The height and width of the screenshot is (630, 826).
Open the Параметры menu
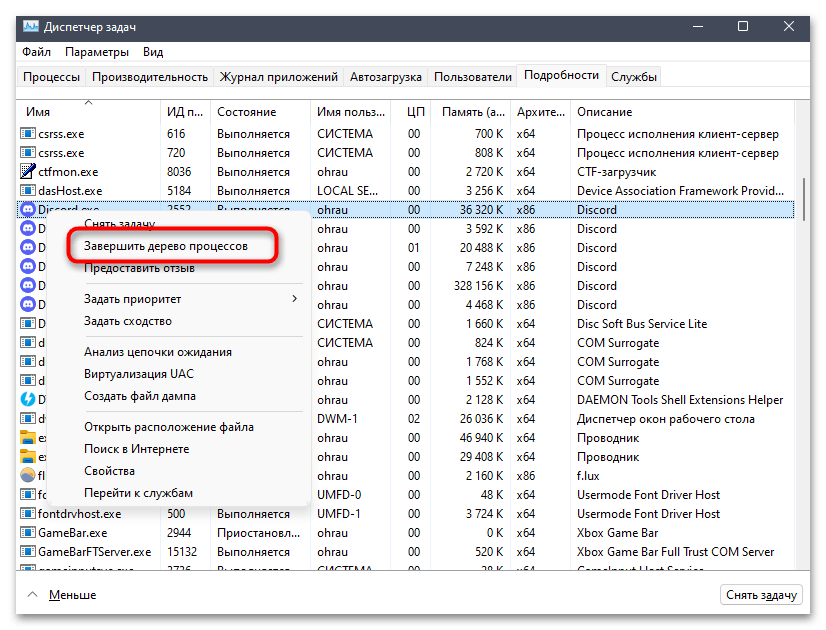click(x=97, y=52)
